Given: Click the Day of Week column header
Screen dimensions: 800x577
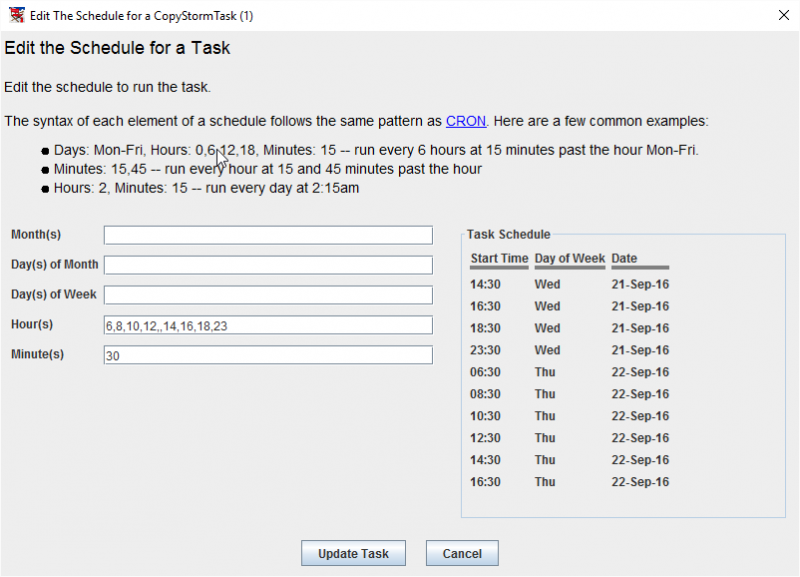Looking at the screenshot, I should point(569,259).
